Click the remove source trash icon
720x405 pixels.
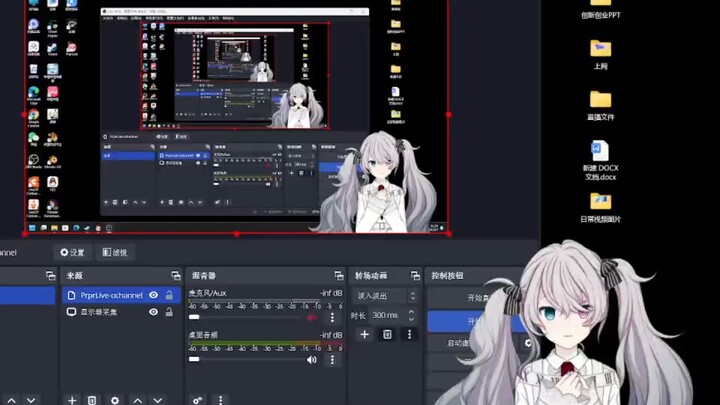tap(92, 399)
